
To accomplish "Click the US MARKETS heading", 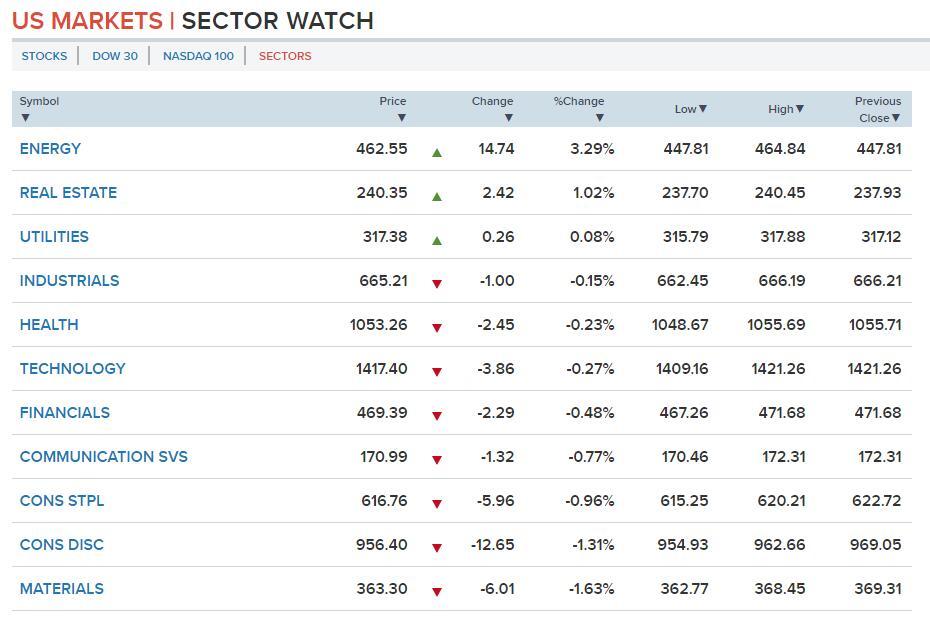I will [87, 21].
